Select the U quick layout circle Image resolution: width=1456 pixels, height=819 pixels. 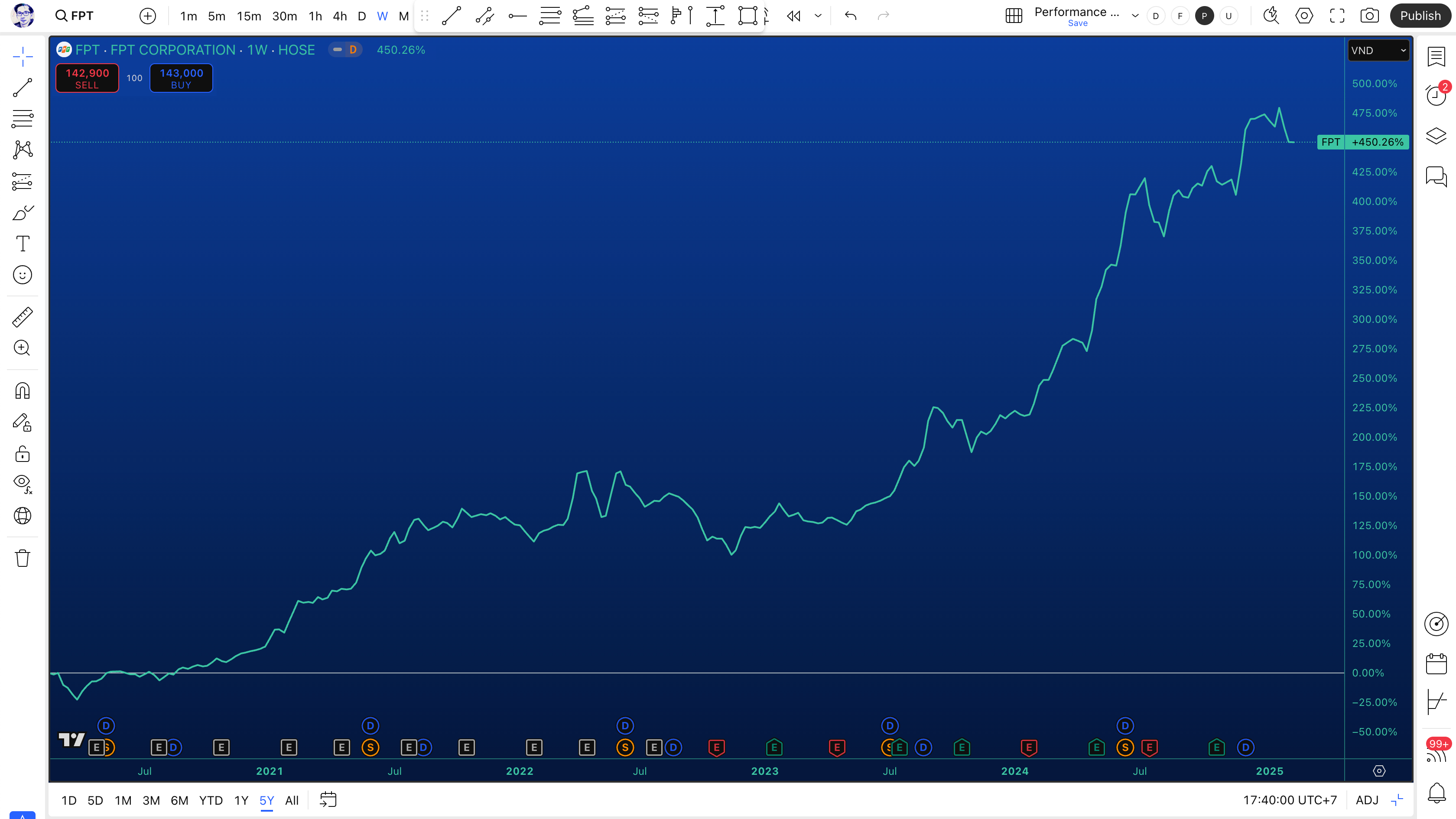(1228, 16)
